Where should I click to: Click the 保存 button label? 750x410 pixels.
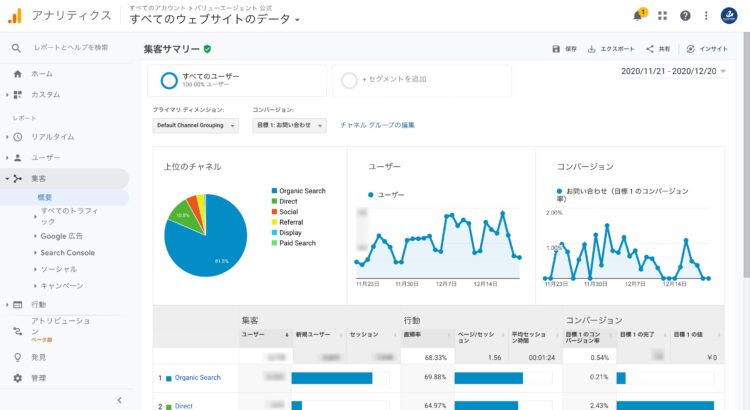571,49
